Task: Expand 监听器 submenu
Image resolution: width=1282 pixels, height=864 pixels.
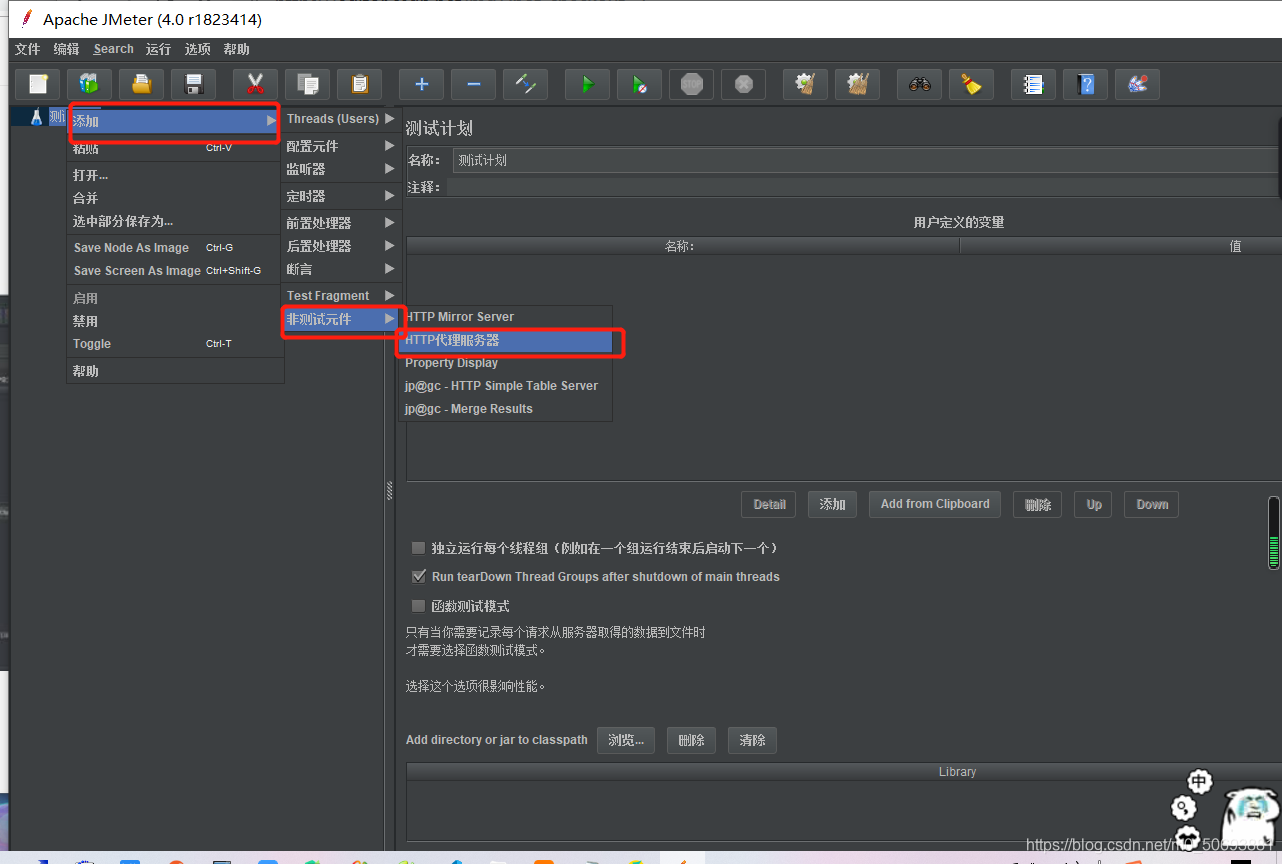Action: [340, 169]
